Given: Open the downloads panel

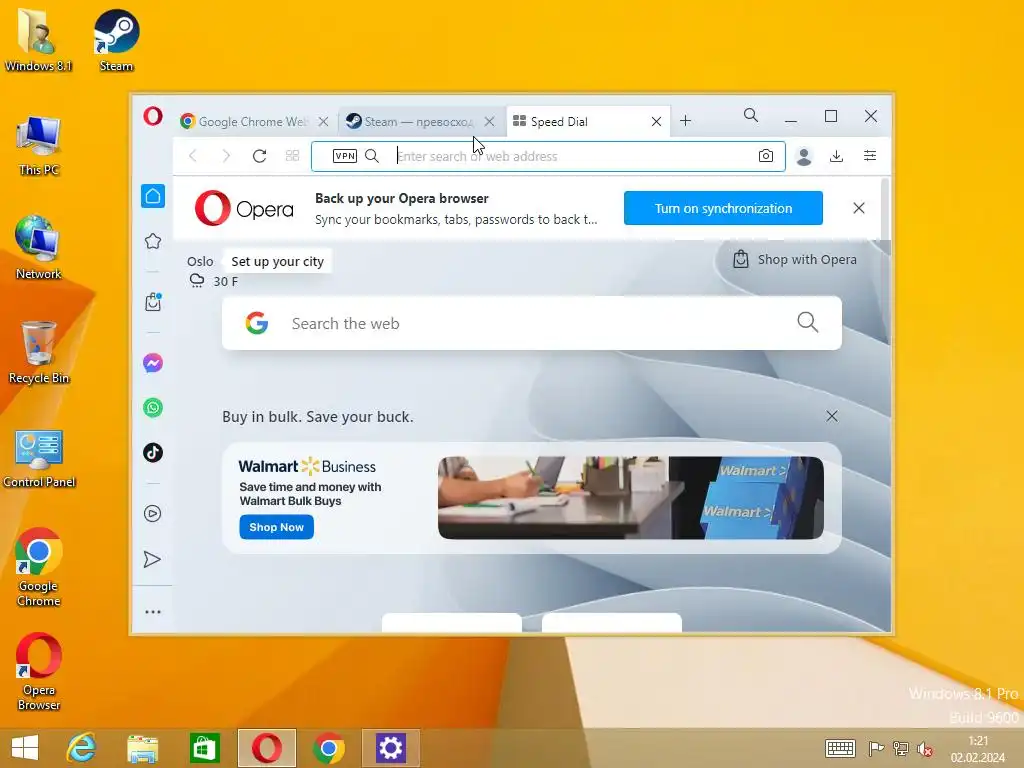Looking at the screenshot, I should [x=837, y=156].
